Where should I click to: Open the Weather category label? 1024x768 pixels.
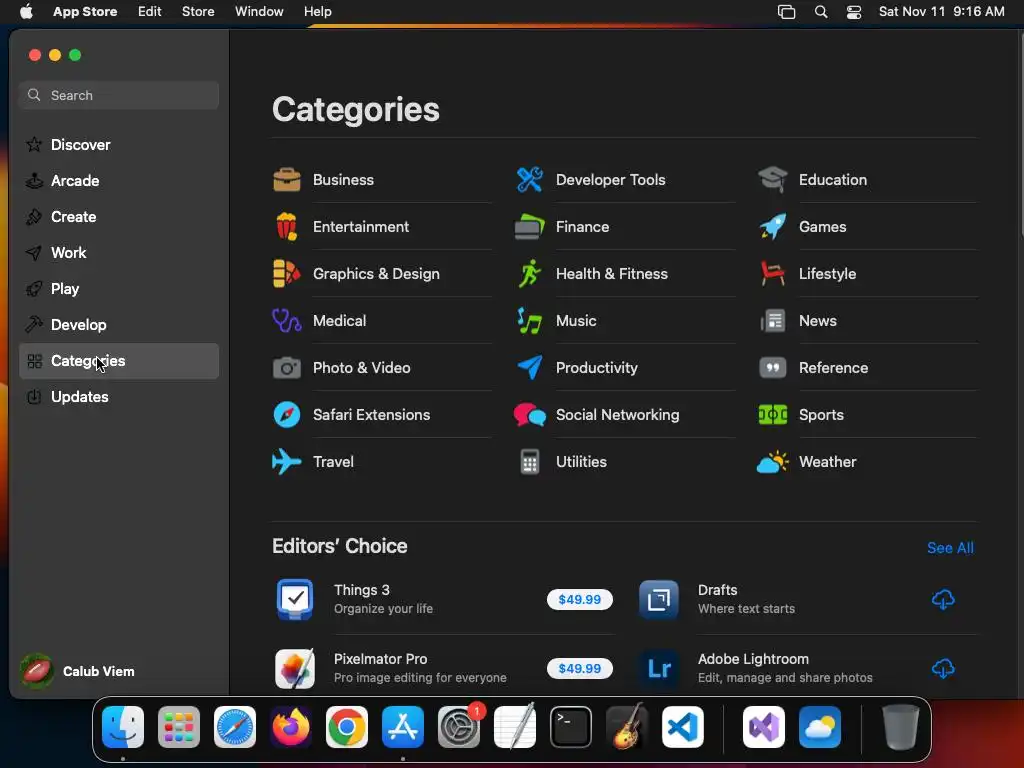tap(827, 462)
